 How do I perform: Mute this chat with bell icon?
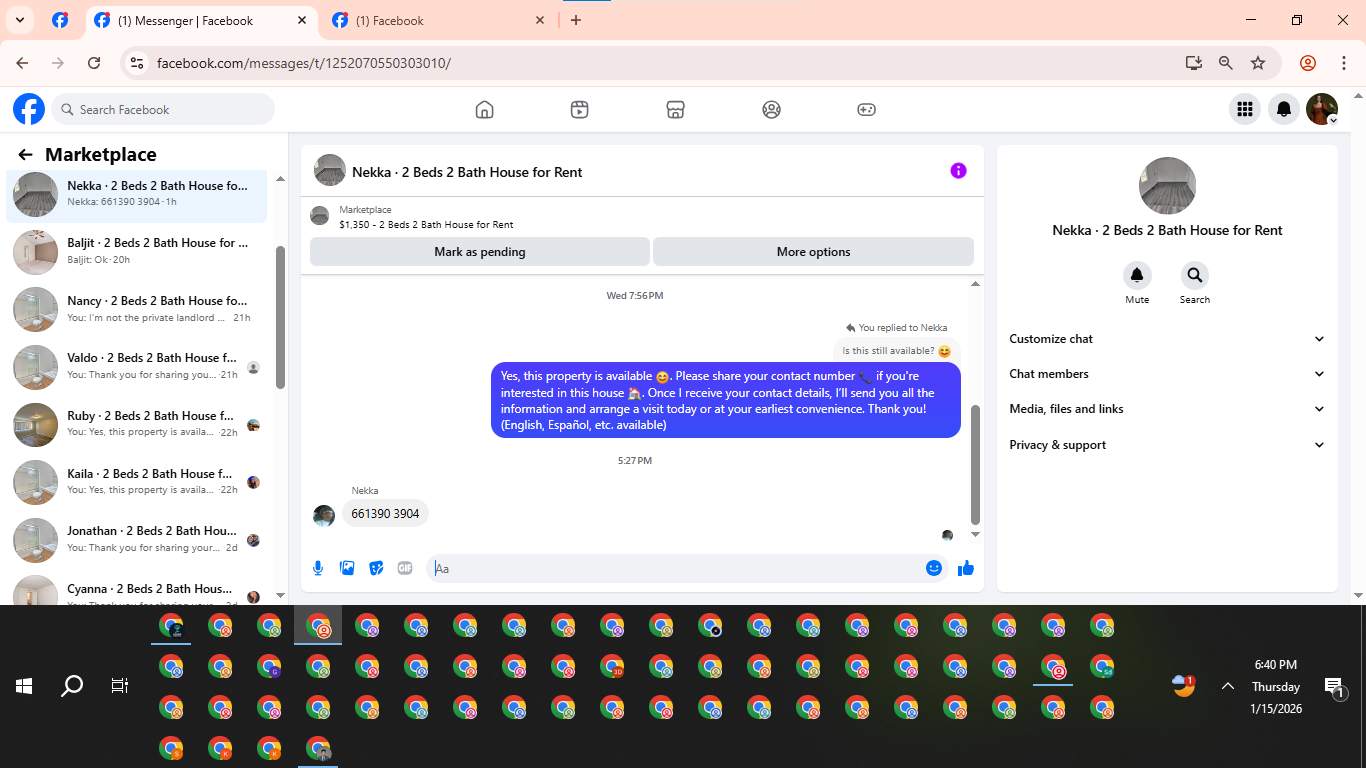(1137, 276)
